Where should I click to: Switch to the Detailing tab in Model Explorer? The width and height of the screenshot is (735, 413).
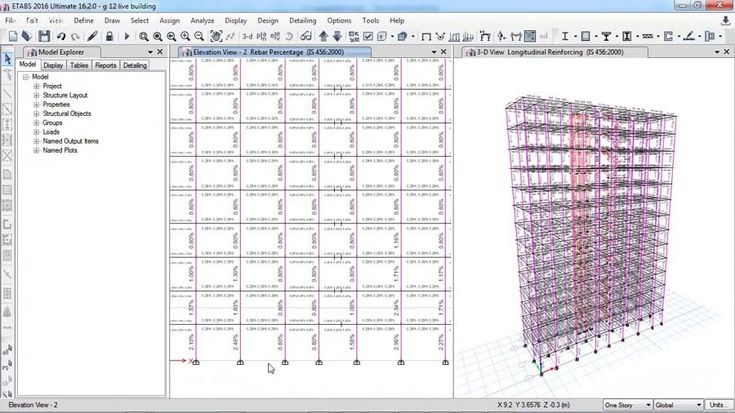click(x=135, y=66)
